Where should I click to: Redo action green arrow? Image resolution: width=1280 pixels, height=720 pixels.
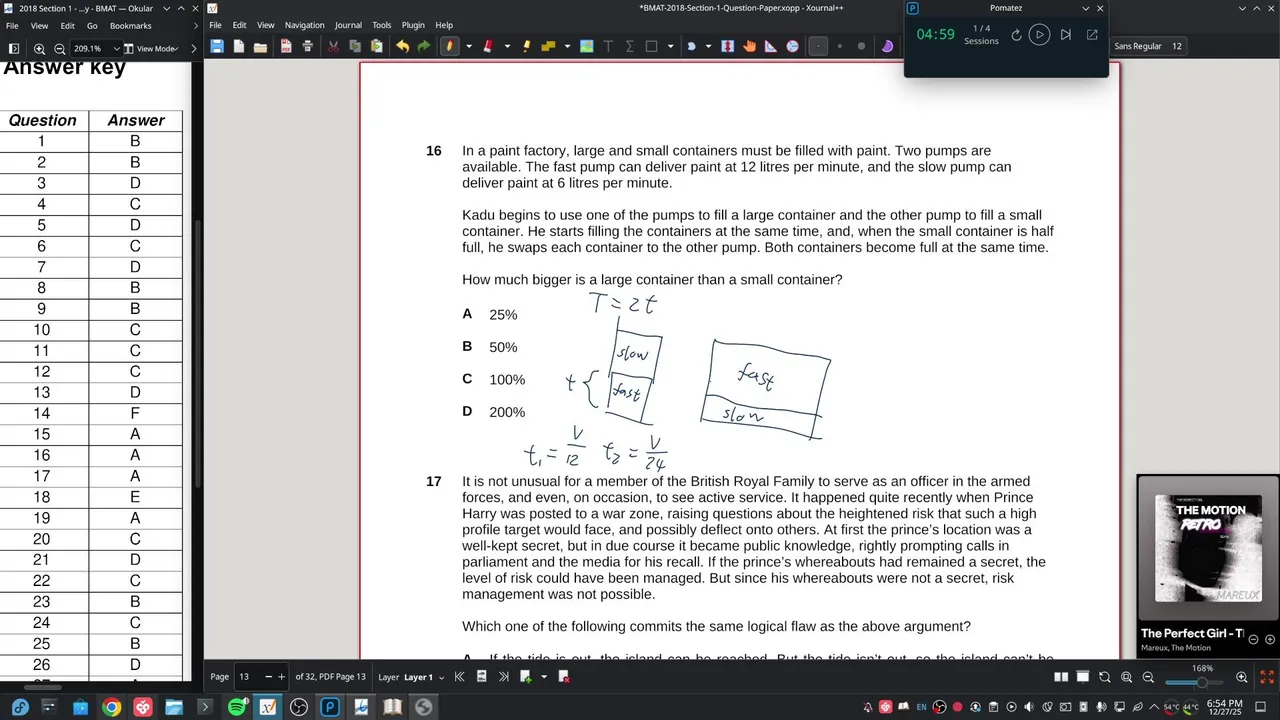[x=424, y=46]
